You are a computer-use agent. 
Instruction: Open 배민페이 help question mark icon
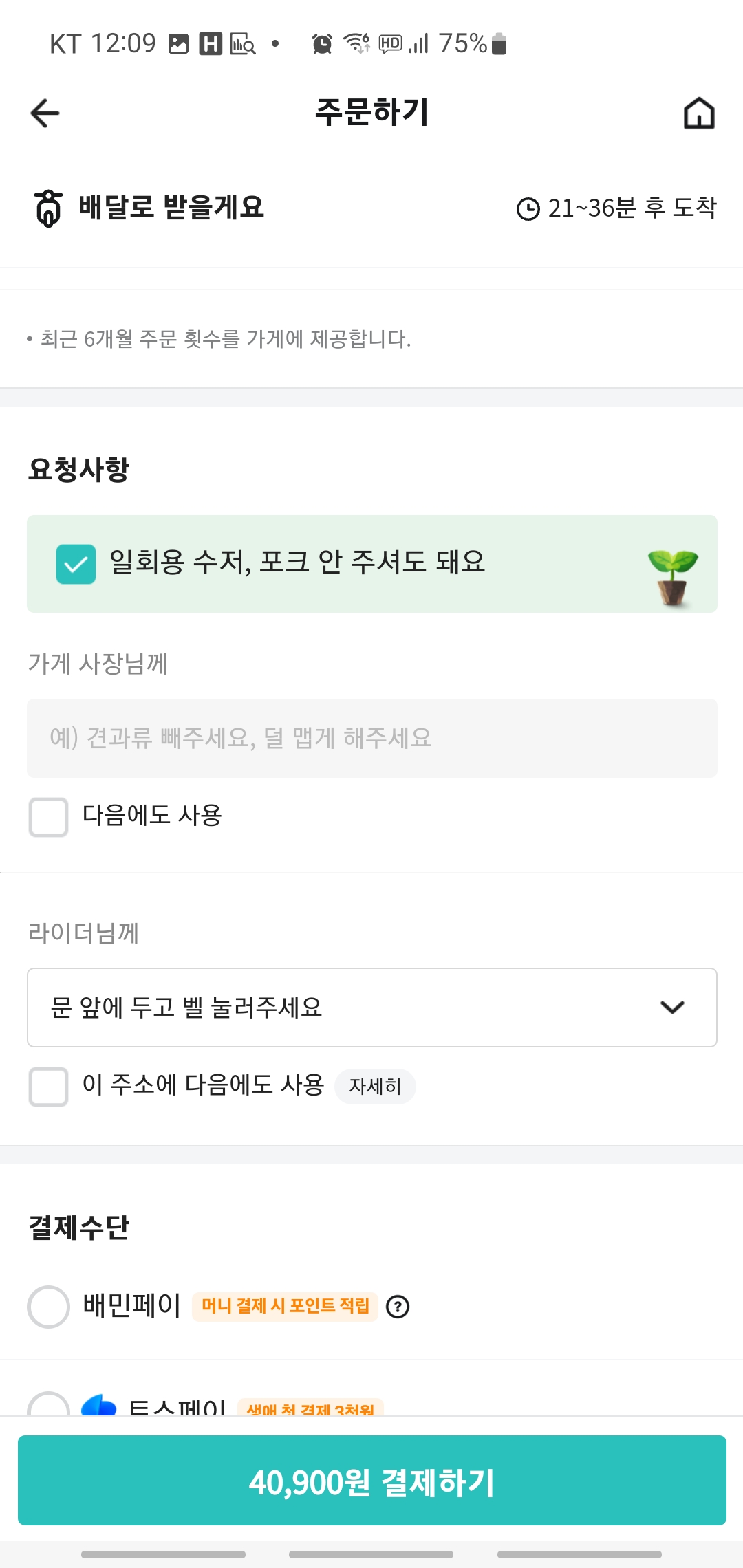(x=398, y=1306)
